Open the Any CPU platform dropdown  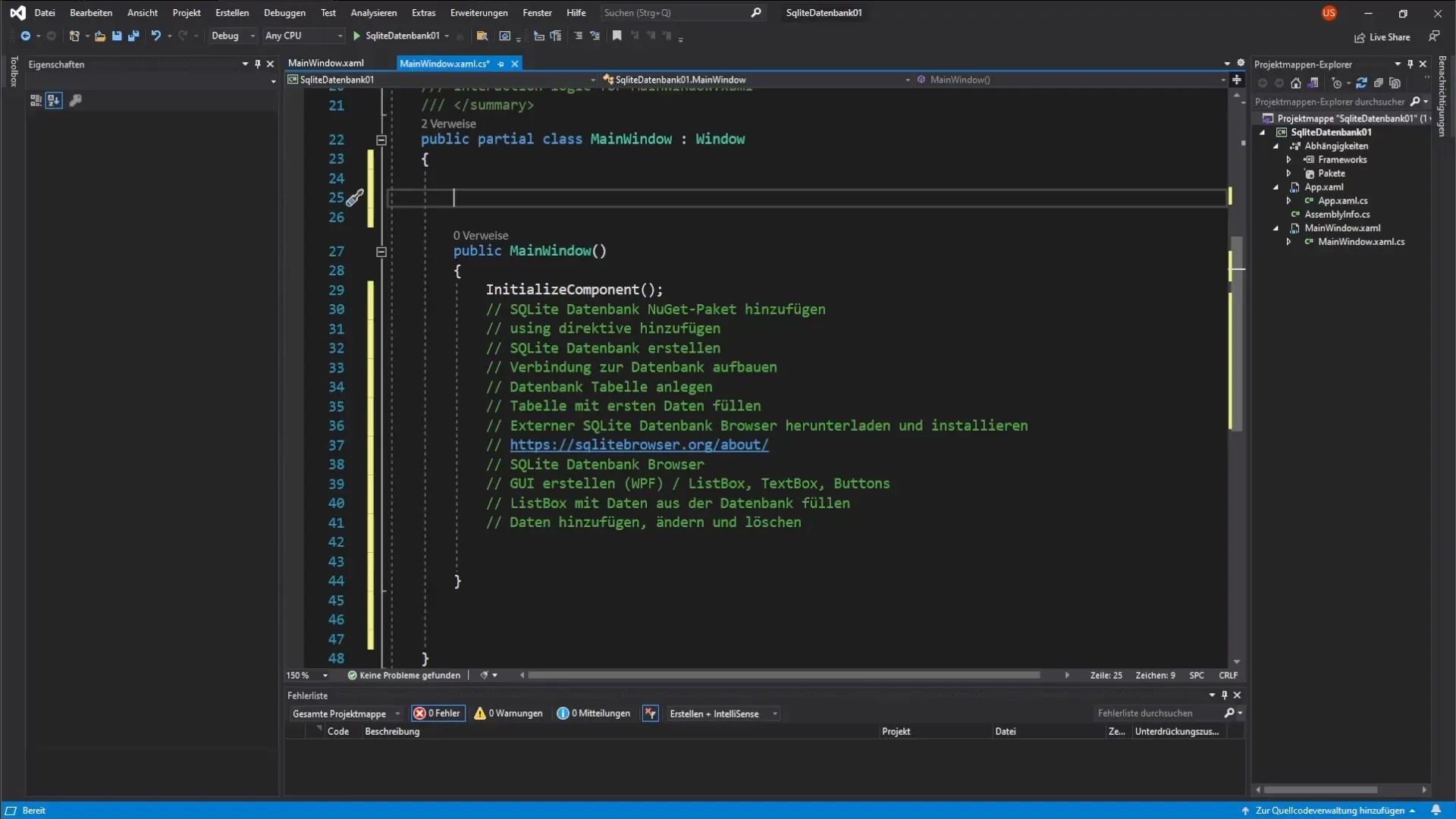303,36
